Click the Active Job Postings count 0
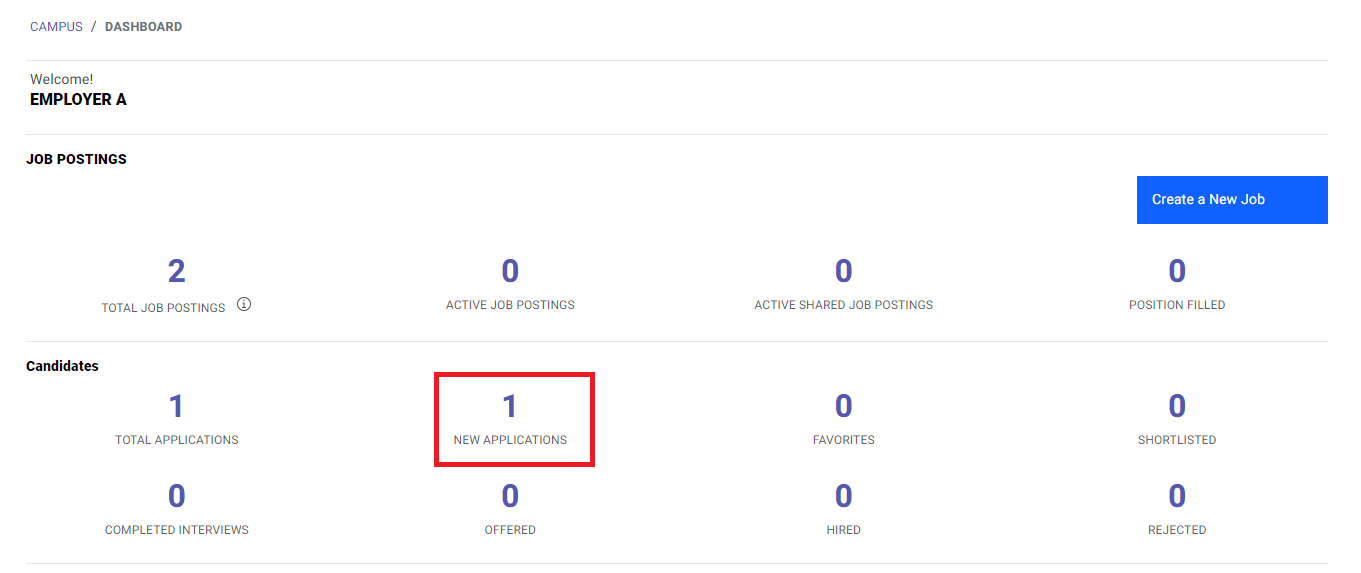Viewport: 1361px width, 573px height. pyautogui.click(x=510, y=271)
